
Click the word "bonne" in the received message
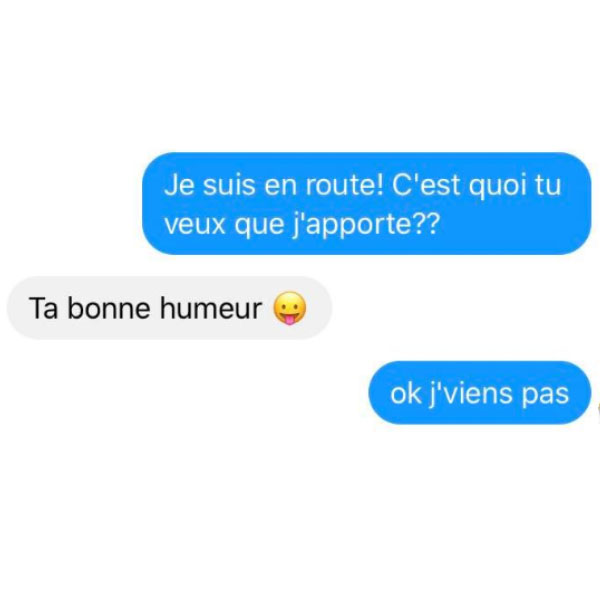click(x=109, y=308)
